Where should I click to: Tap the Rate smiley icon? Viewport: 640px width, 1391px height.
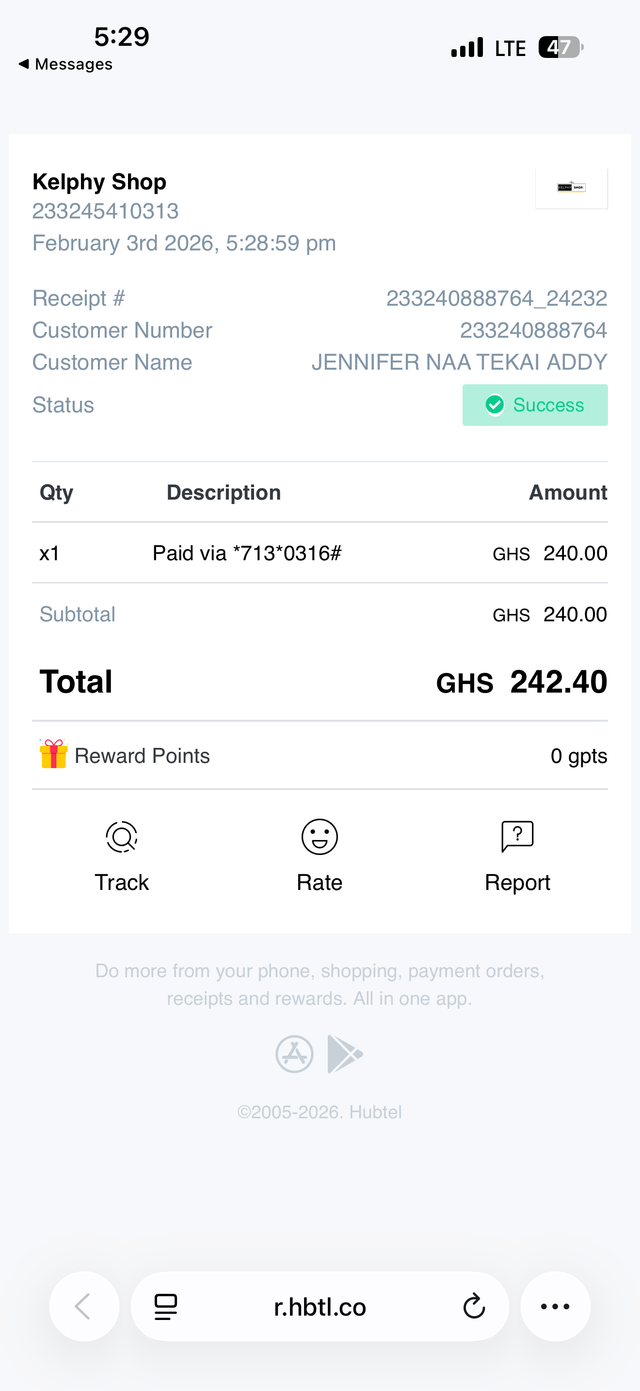point(319,836)
